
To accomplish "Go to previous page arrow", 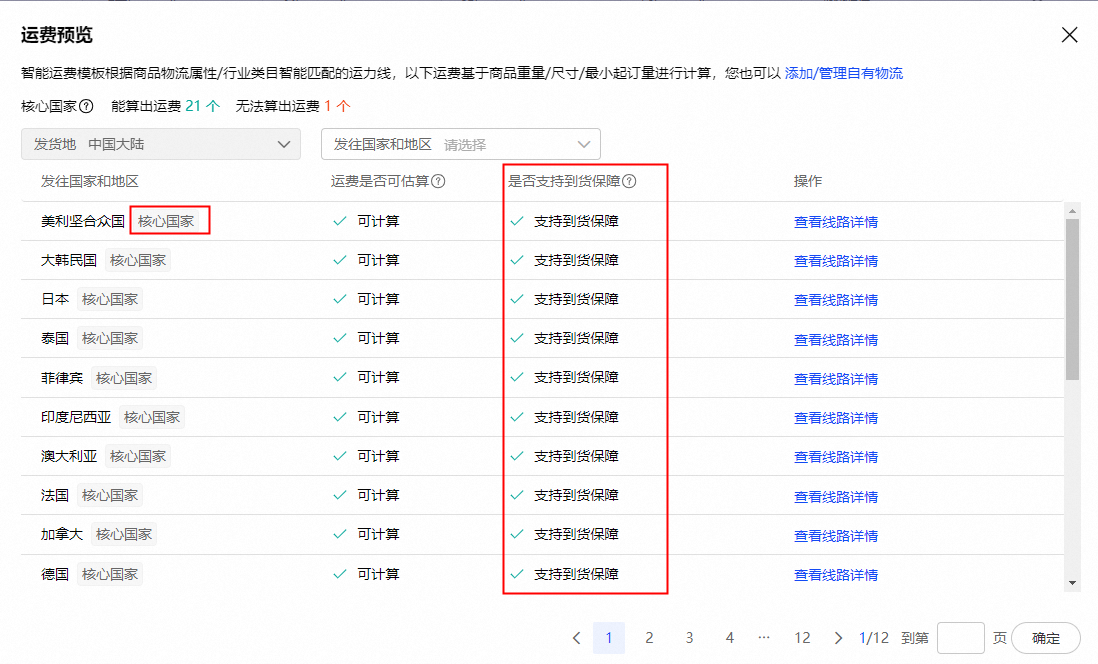I will coord(577,638).
